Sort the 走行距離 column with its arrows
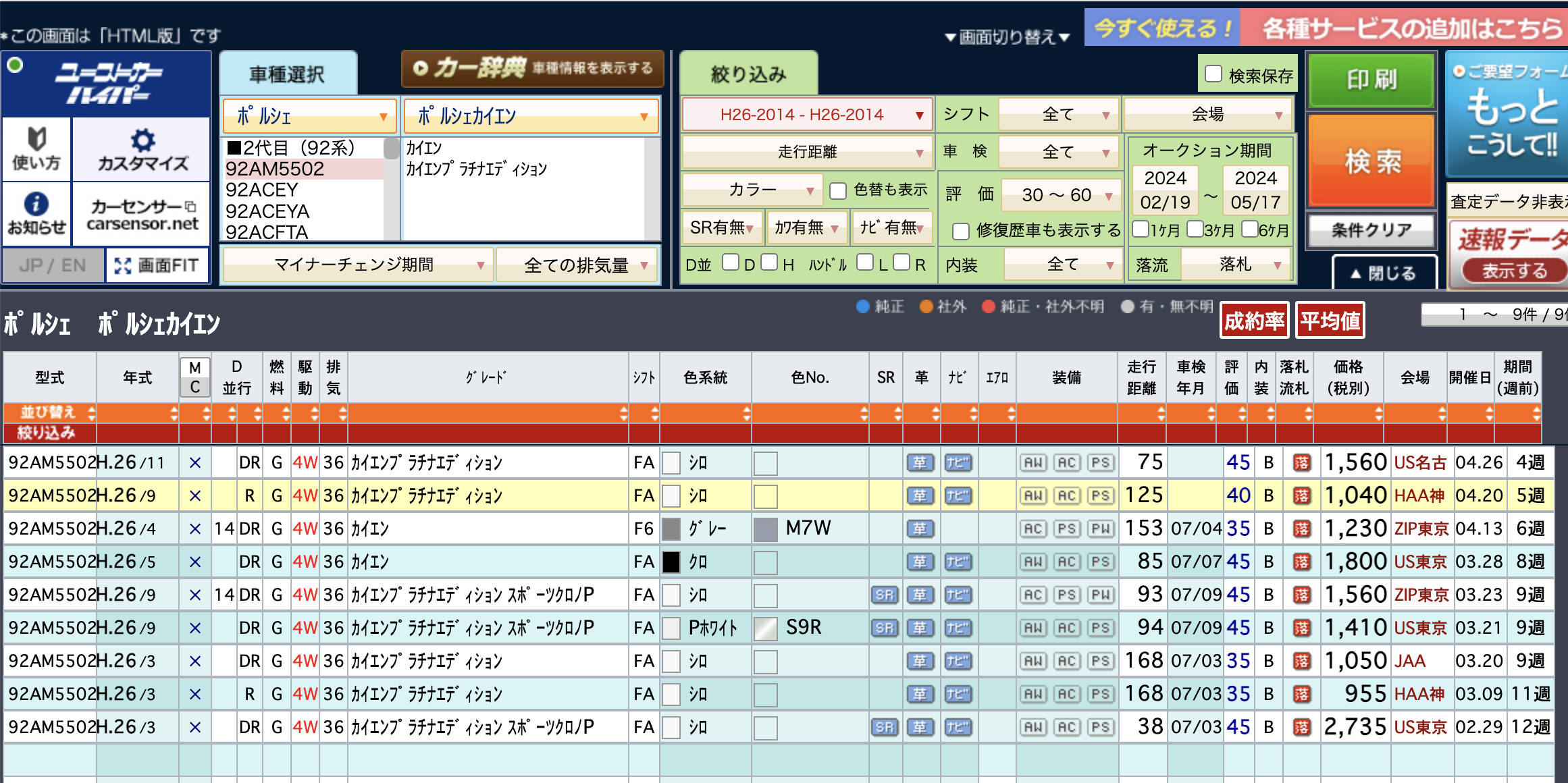Image resolution: width=1568 pixels, height=783 pixels. click(x=1161, y=413)
